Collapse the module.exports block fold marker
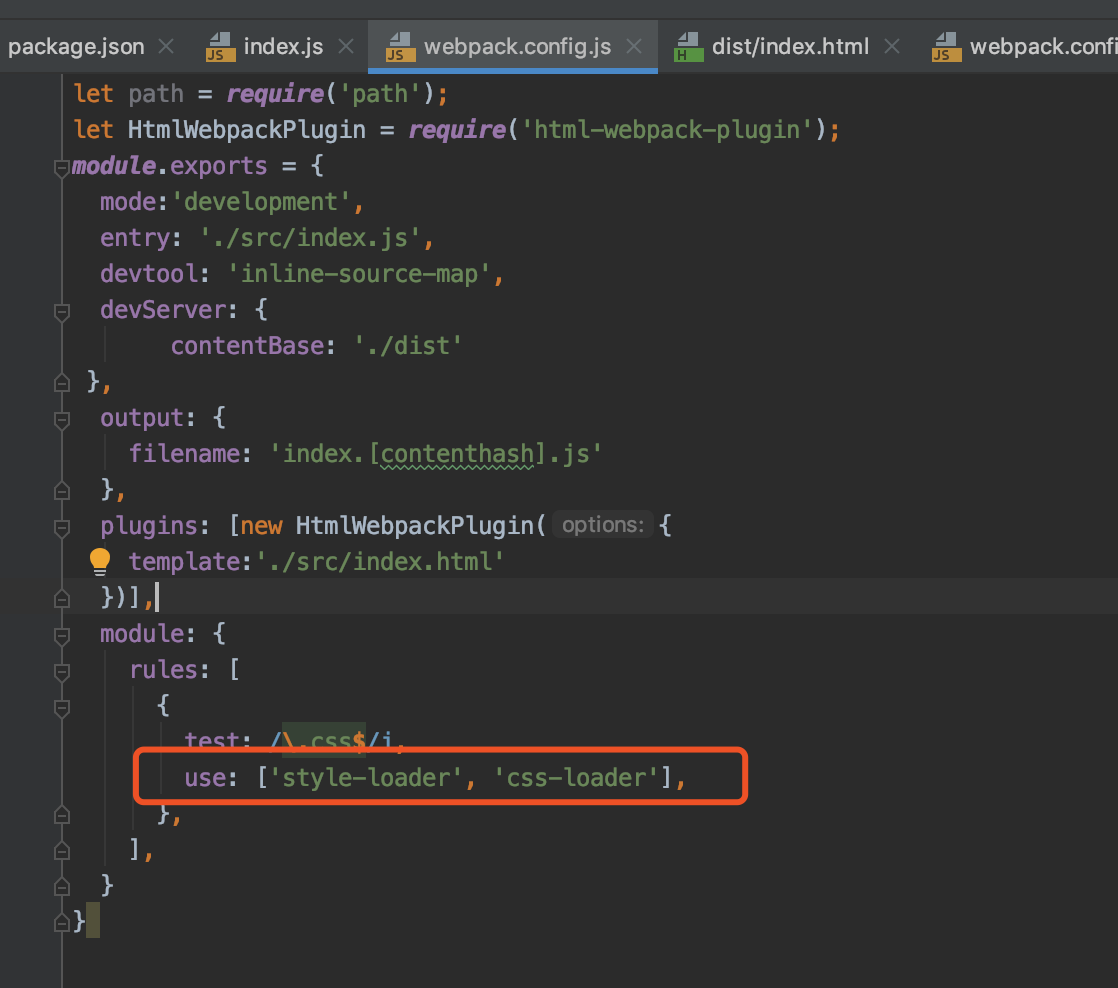This screenshot has width=1118, height=988. (x=62, y=168)
